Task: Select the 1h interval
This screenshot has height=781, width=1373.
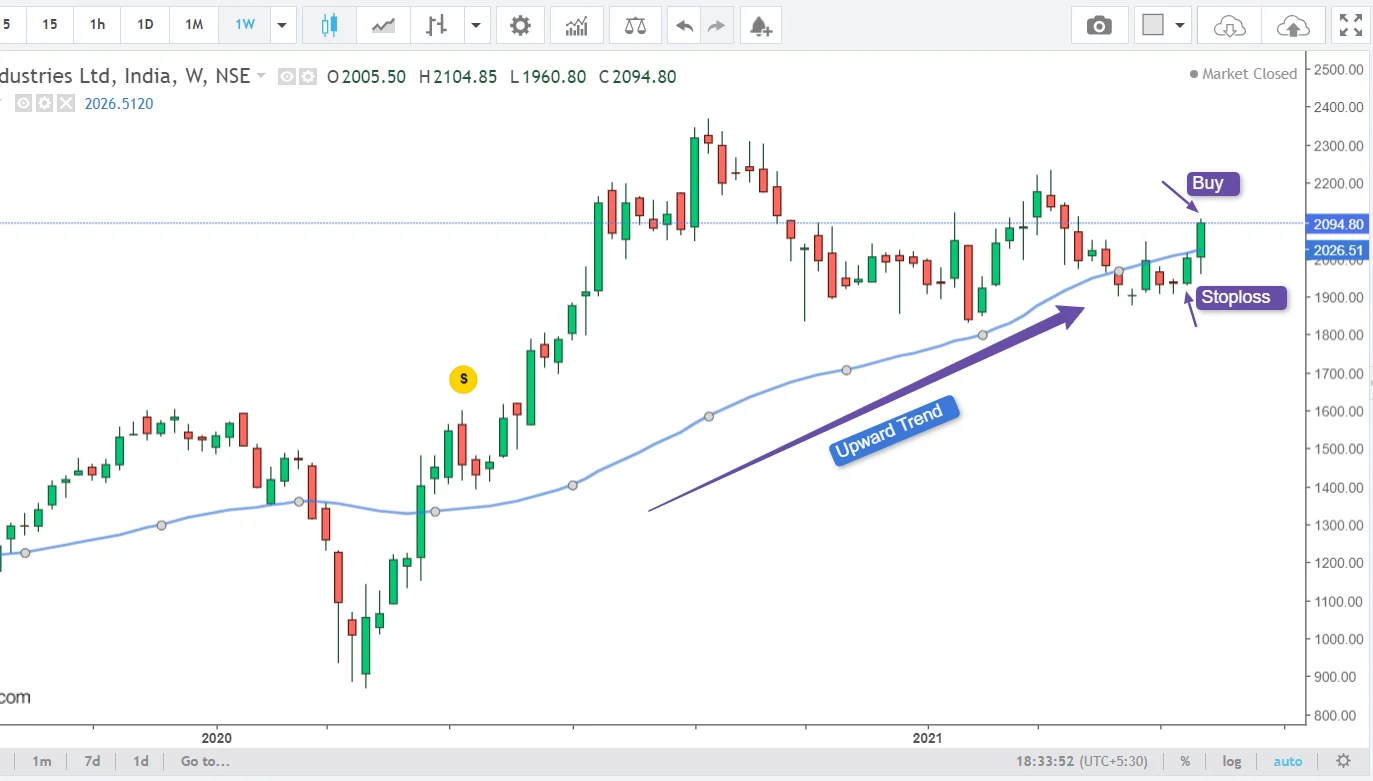Action: tap(97, 25)
